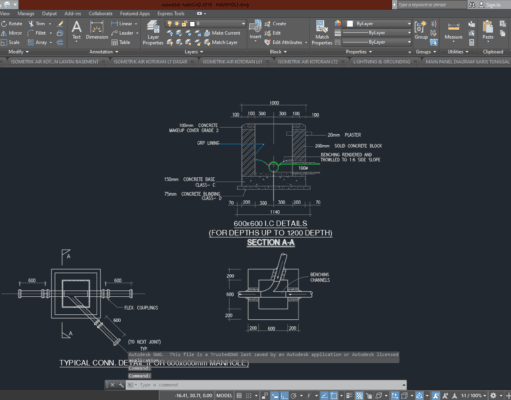Insert a Table
The image size is (511, 400).
[121, 42]
